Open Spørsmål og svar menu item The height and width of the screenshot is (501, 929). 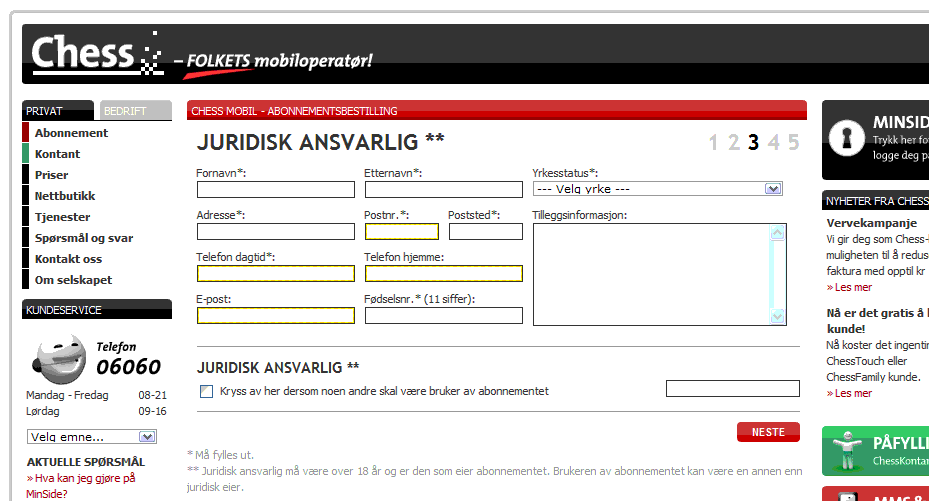[x=84, y=238]
